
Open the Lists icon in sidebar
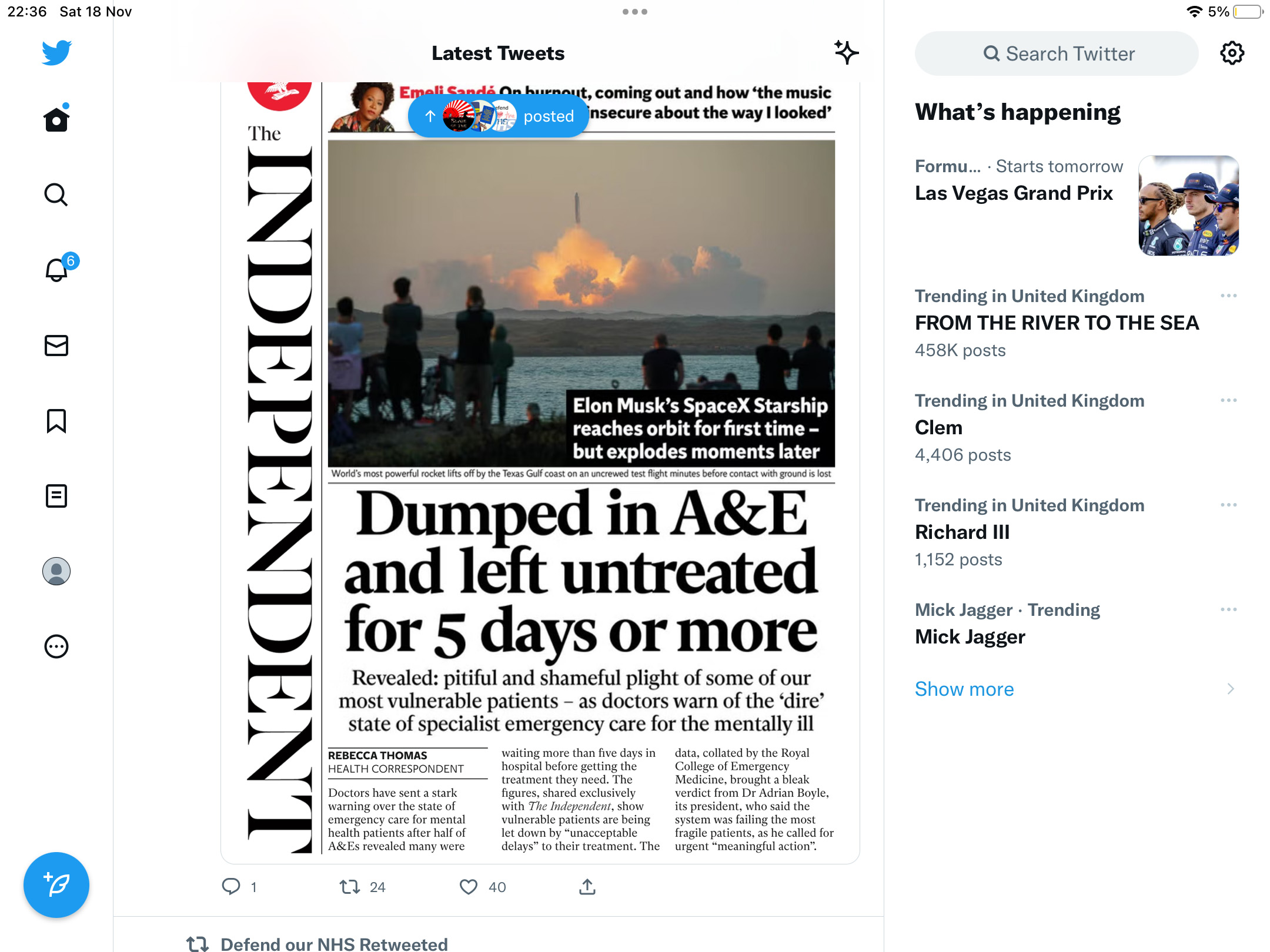(x=56, y=496)
